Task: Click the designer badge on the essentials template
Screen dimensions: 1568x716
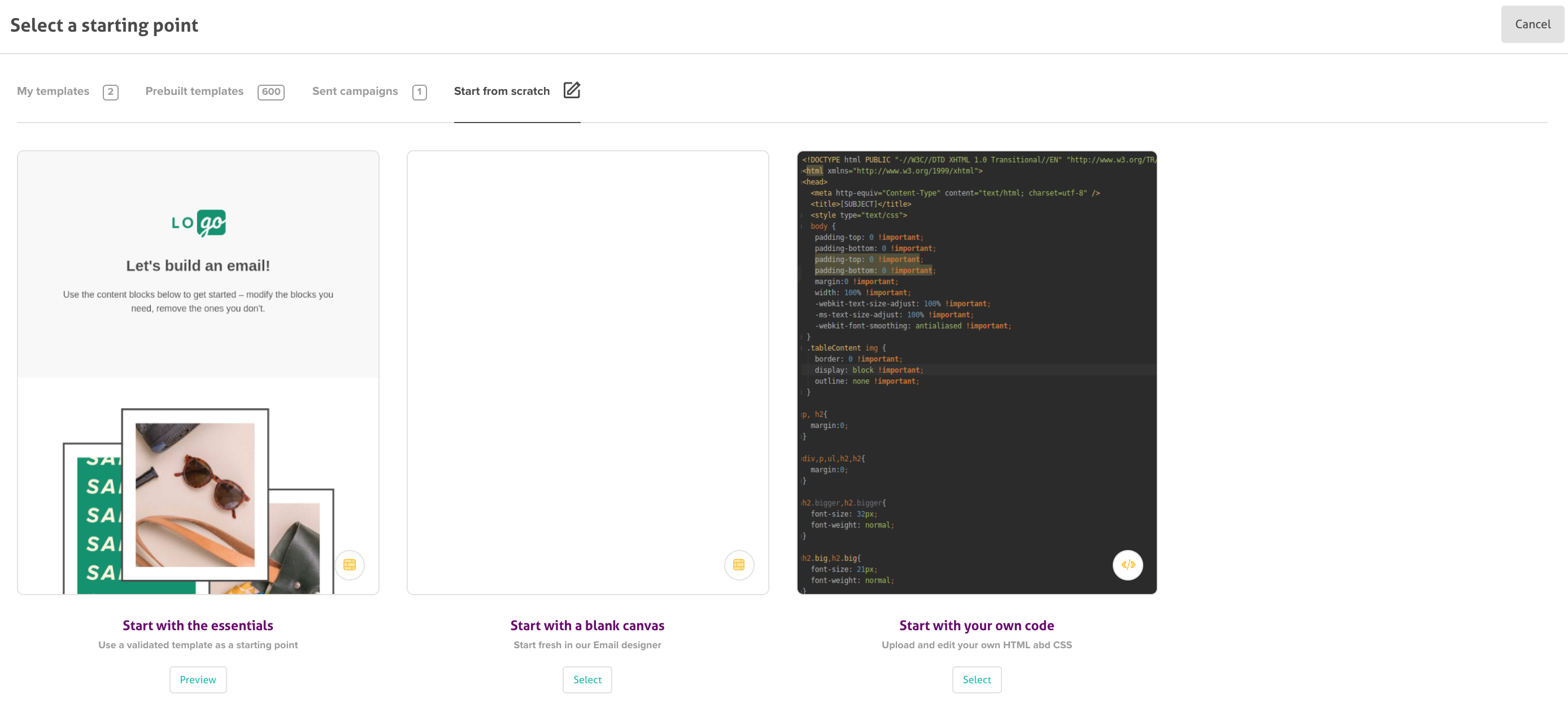Action: pyautogui.click(x=350, y=565)
